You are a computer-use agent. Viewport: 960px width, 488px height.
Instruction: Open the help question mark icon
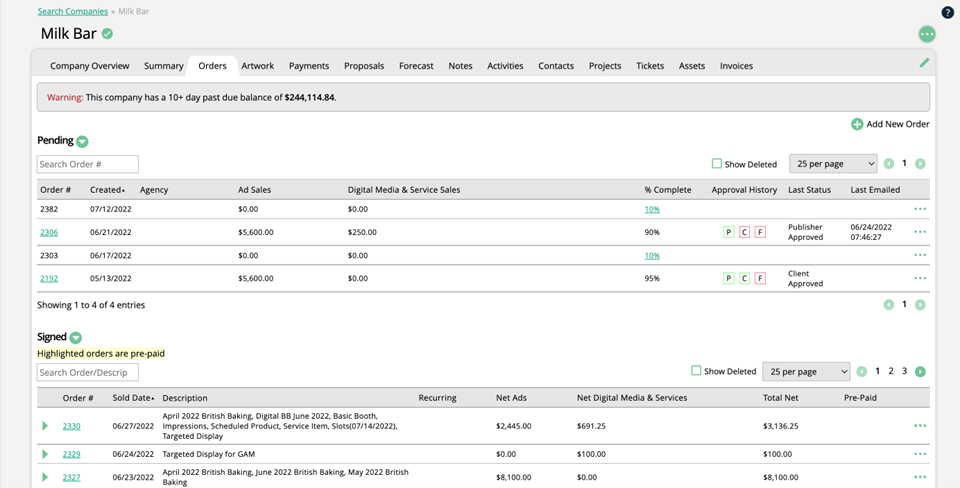(x=947, y=12)
